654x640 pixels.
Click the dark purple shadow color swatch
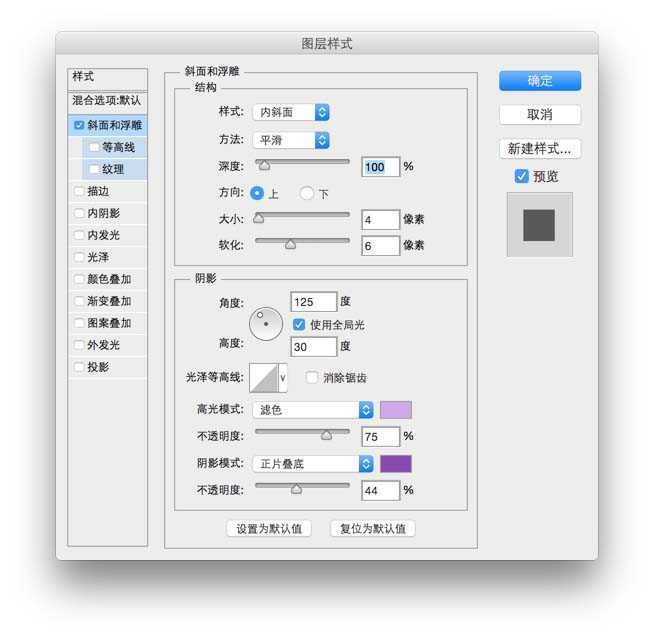[x=395, y=464]
